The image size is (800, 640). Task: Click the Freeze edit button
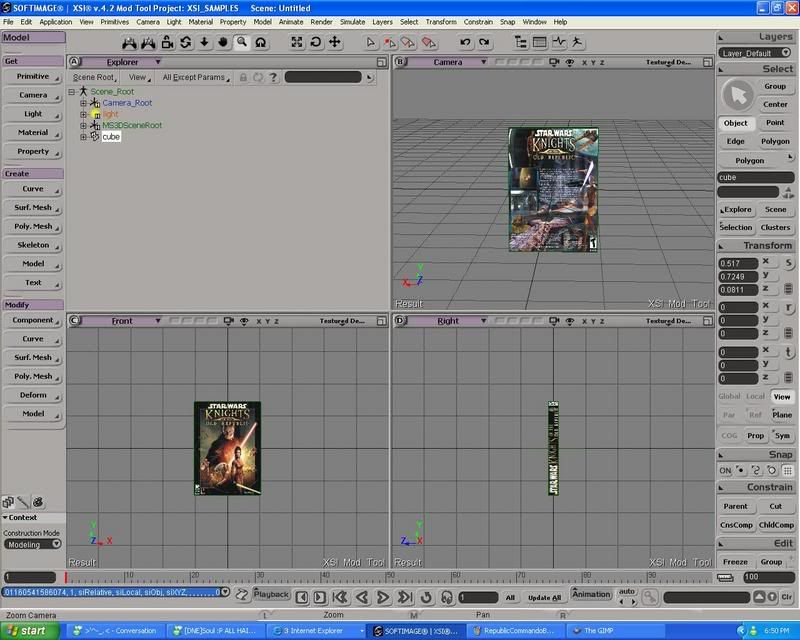tap(735, 562)
